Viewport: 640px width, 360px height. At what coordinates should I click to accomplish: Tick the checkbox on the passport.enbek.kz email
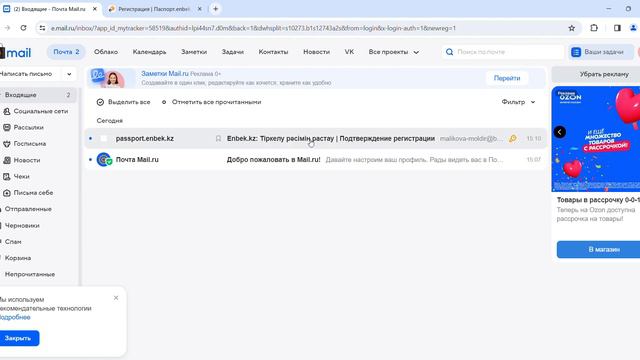pos(104,139)
